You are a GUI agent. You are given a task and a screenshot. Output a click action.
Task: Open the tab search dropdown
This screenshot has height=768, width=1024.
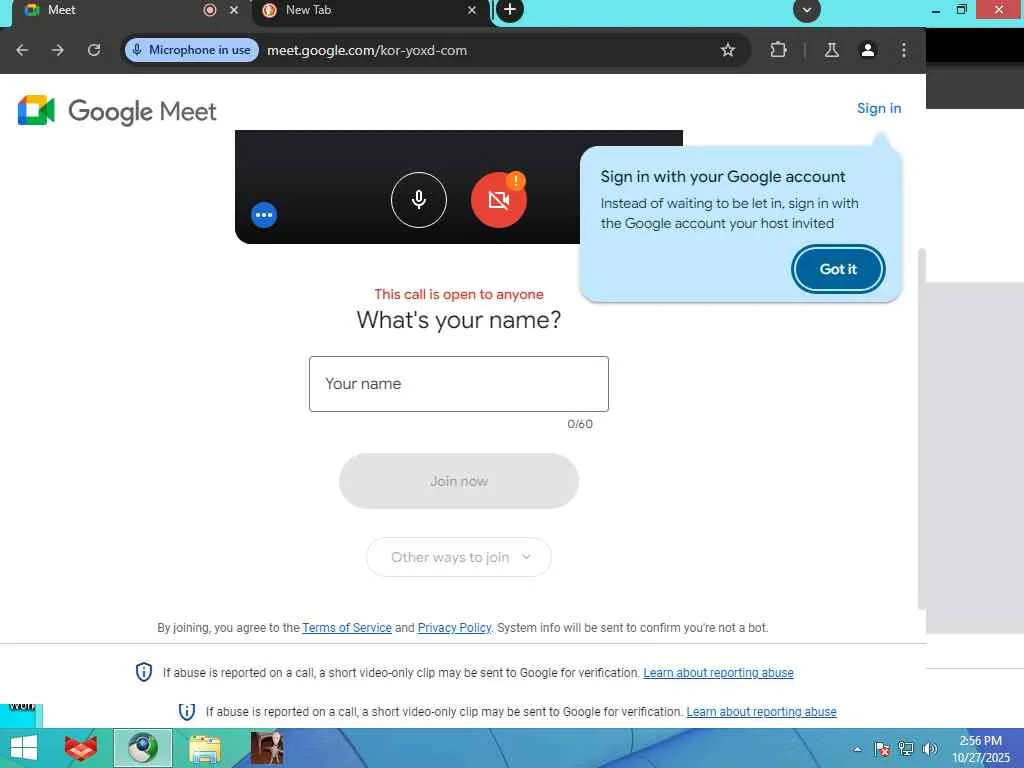coord(807,10)
